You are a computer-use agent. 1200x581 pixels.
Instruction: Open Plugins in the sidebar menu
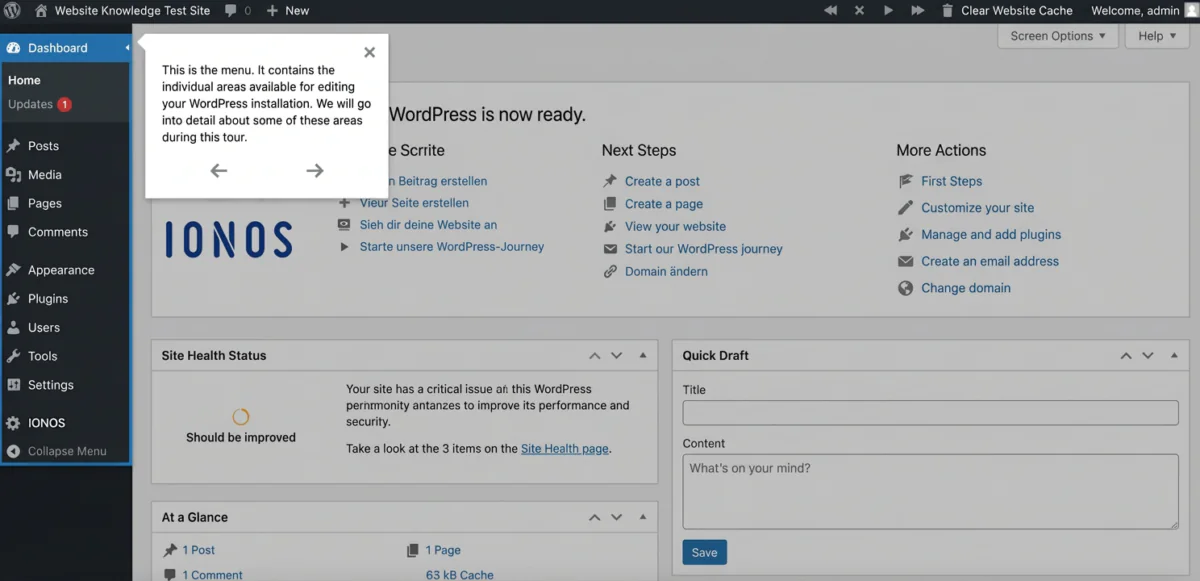pyautogui.click(x=47, y=299)
